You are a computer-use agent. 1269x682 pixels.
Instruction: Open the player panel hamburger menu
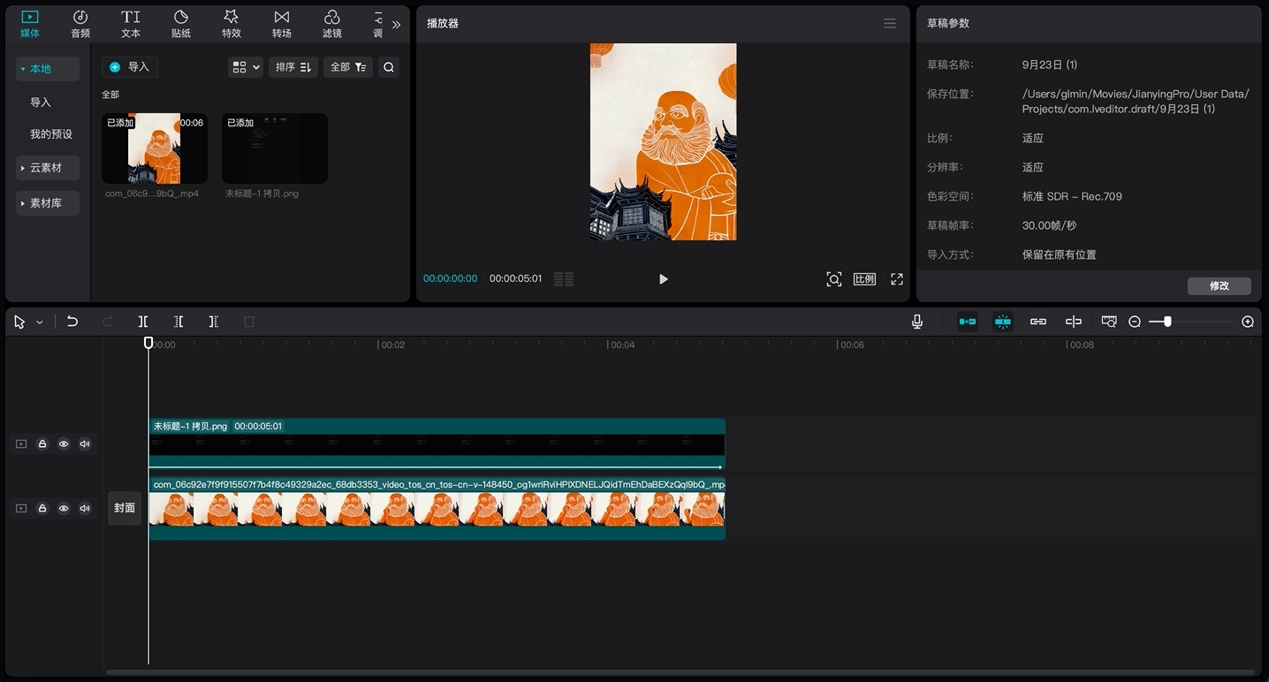(890, 24)
